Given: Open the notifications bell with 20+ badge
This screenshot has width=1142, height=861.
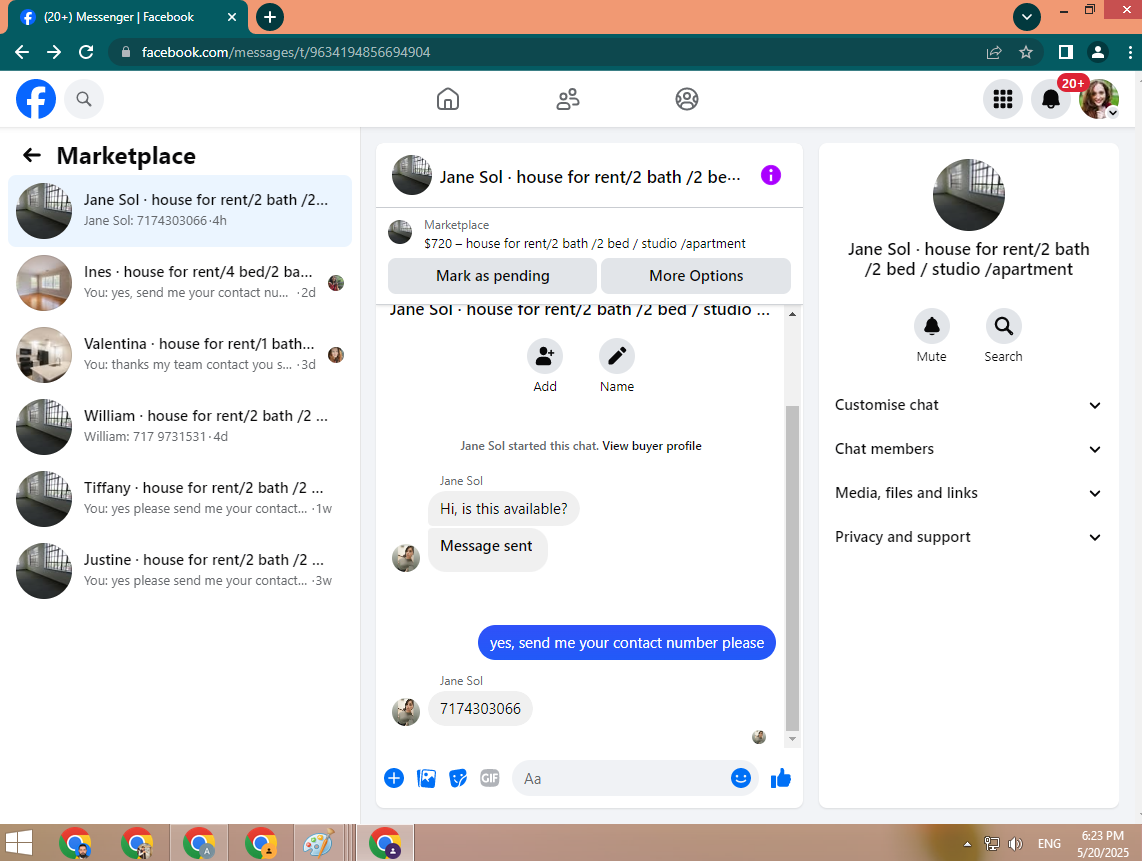Looking at the screenshot, I should [x=1050, y=99].
